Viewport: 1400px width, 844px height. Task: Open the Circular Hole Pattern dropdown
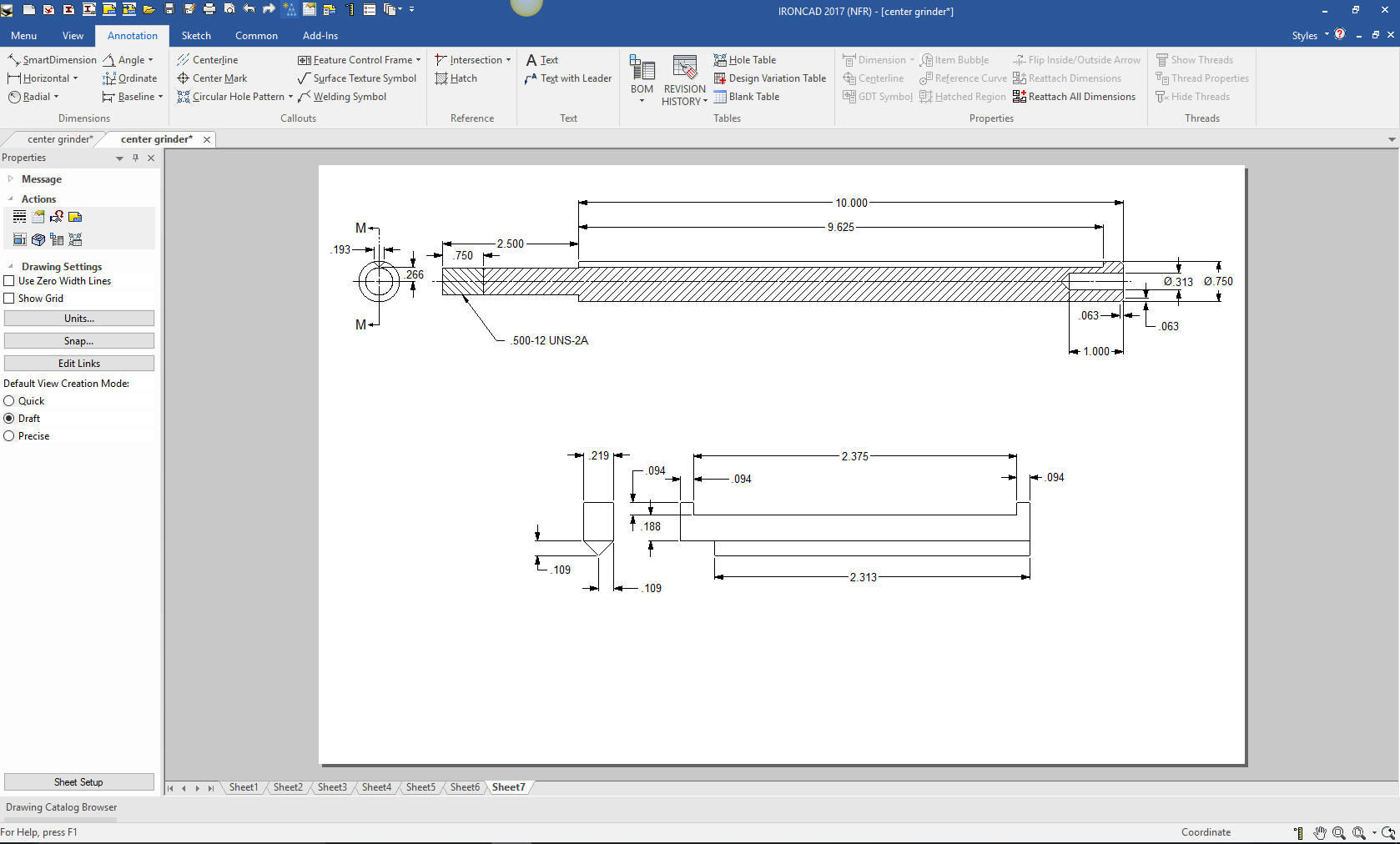pos(290,97)
